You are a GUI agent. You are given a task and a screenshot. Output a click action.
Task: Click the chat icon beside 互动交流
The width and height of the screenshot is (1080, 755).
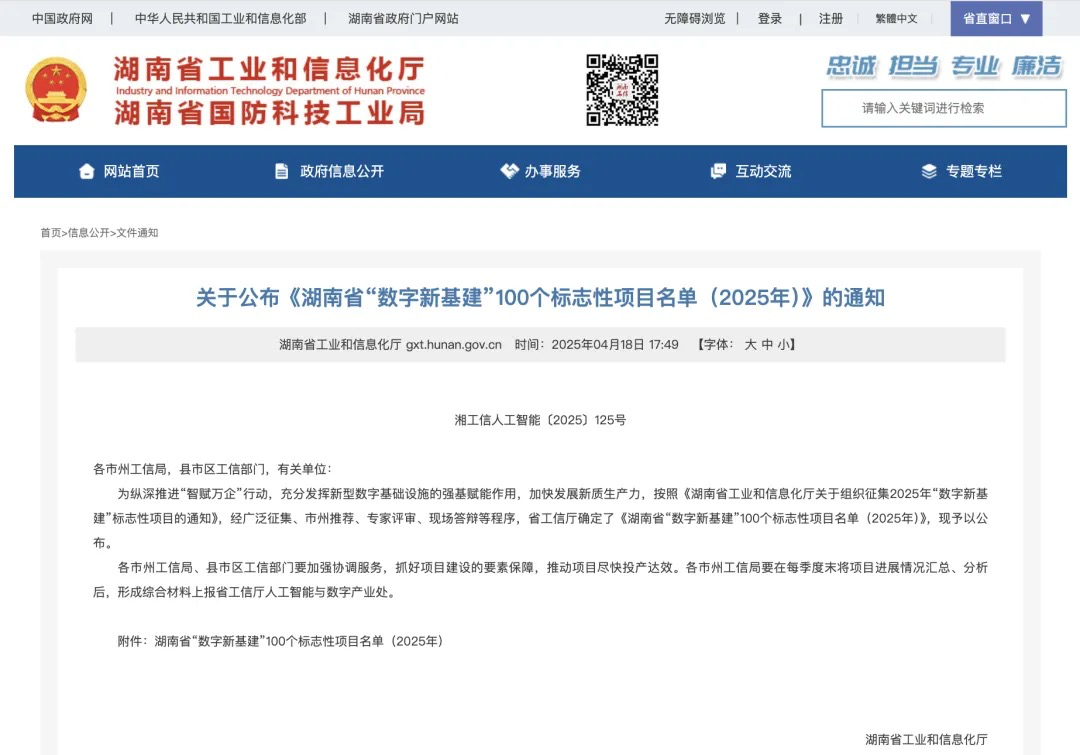coord(718,171)
